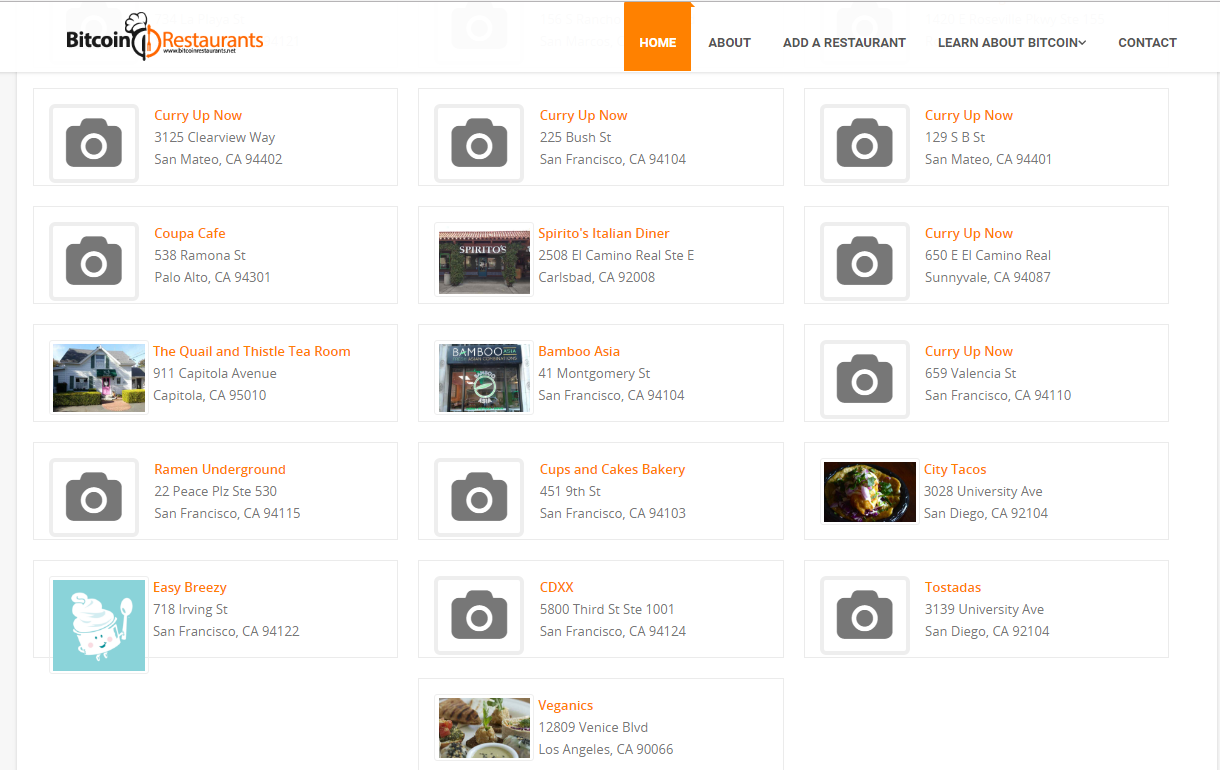Click camera placeholder for 129 S B St
This screenshot has width=1220, height=770.
(x=865, y=143)
